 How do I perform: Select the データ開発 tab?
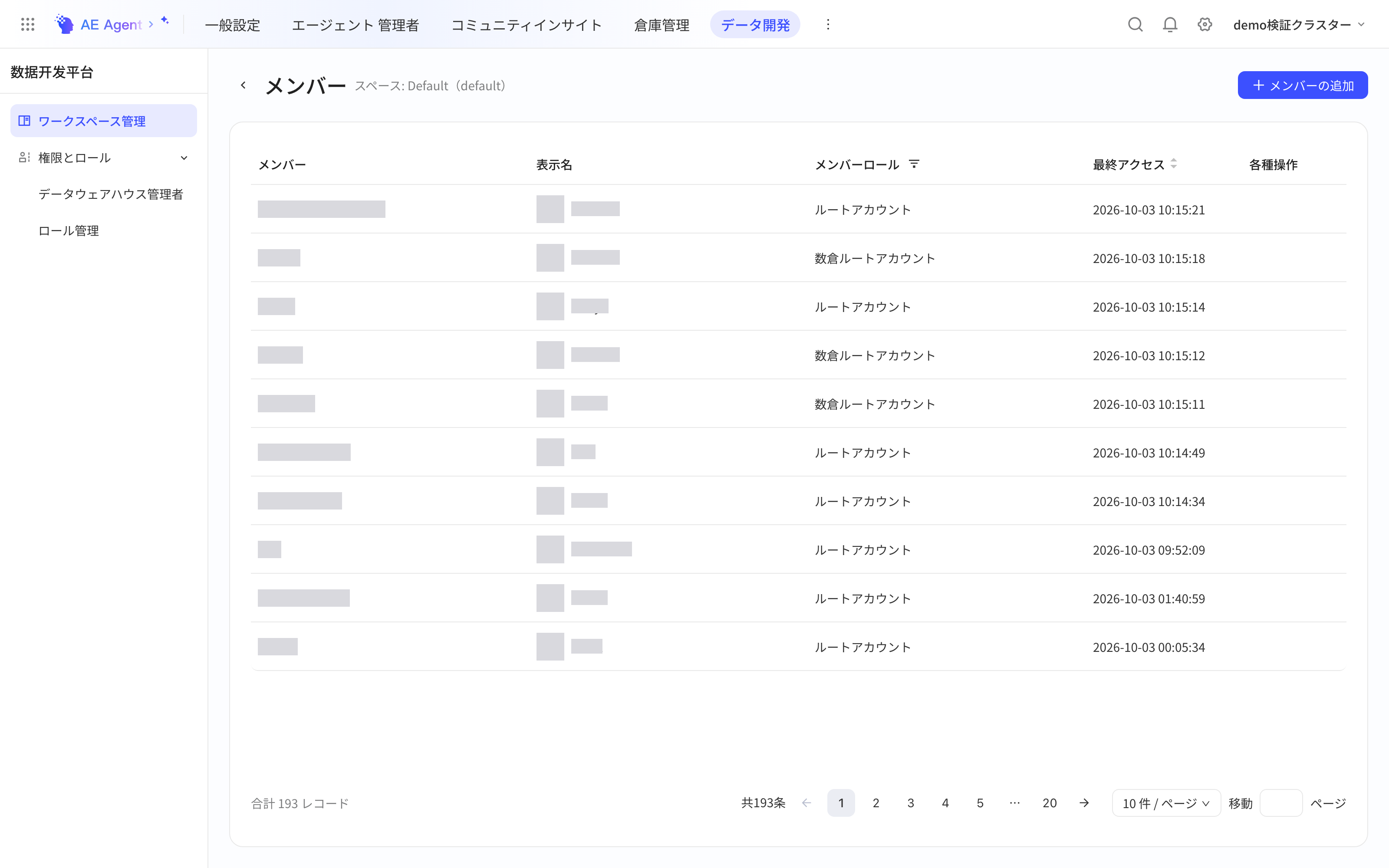(x=755, y=25)
